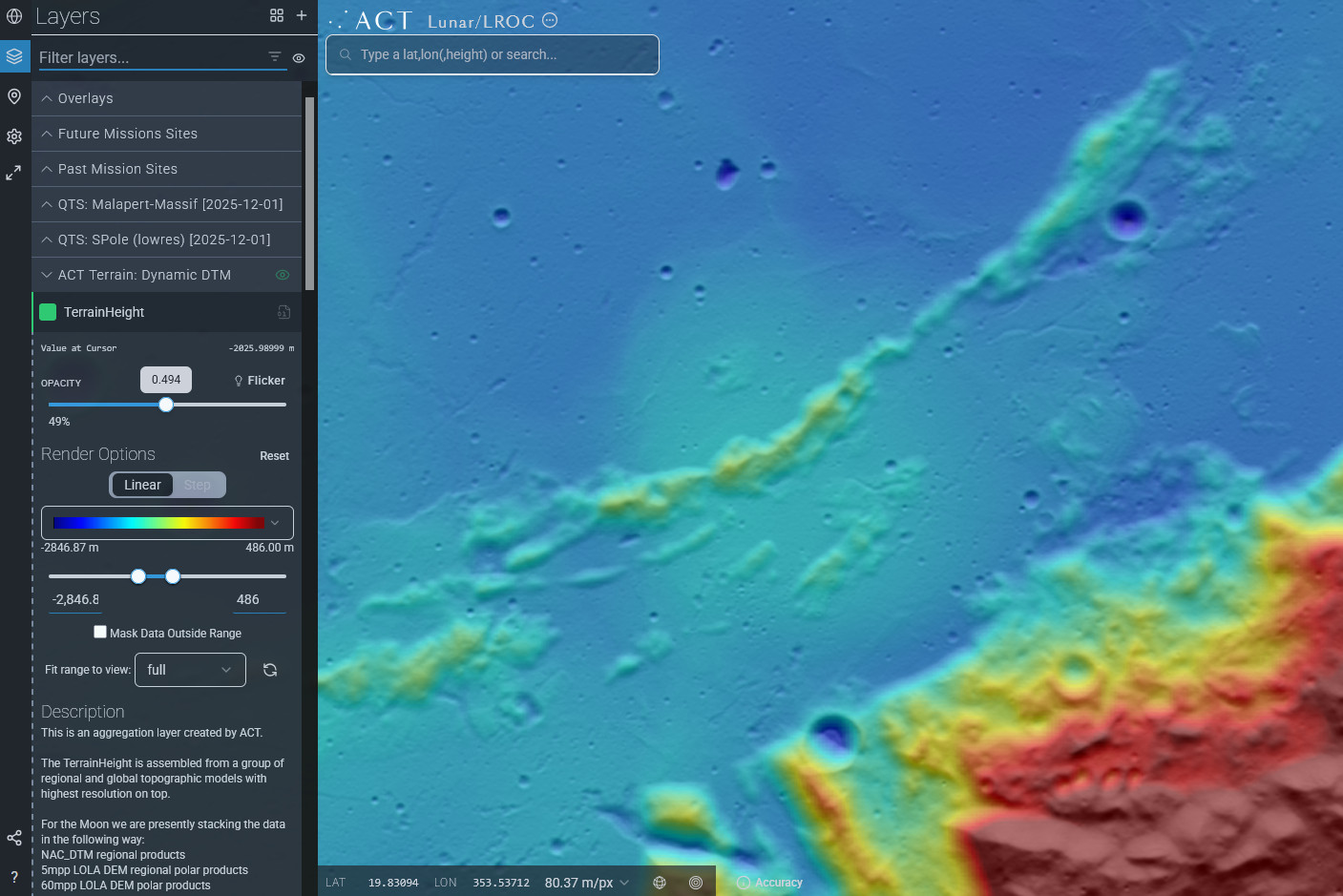
Task: Open help with the question mark icon
Action: (x=14, y=877)
